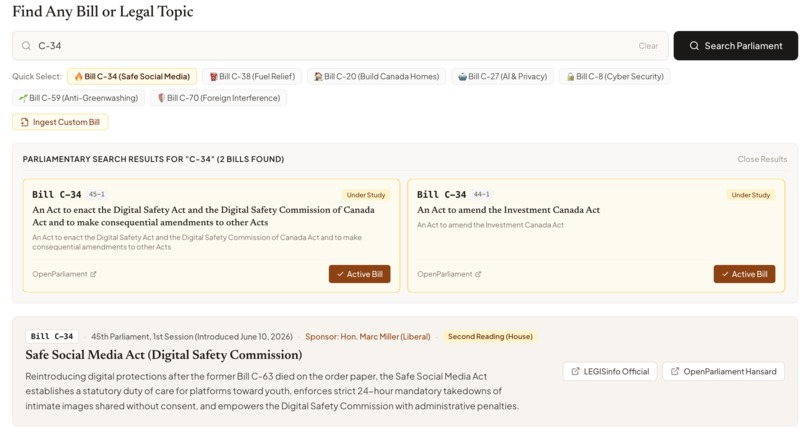Viewport: 806px width, 436px height.
Task: Click the fuel pump icon on the C-38 chip
Action: [213, 77]
